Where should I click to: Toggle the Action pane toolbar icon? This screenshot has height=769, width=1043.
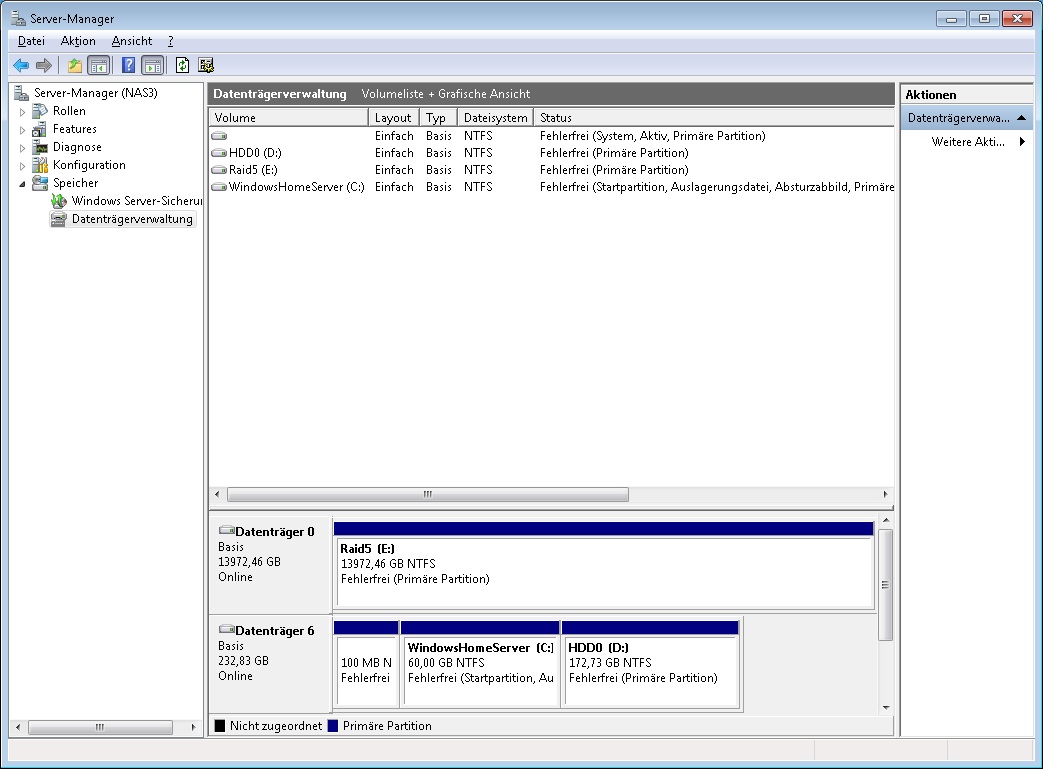coord(152,65)
